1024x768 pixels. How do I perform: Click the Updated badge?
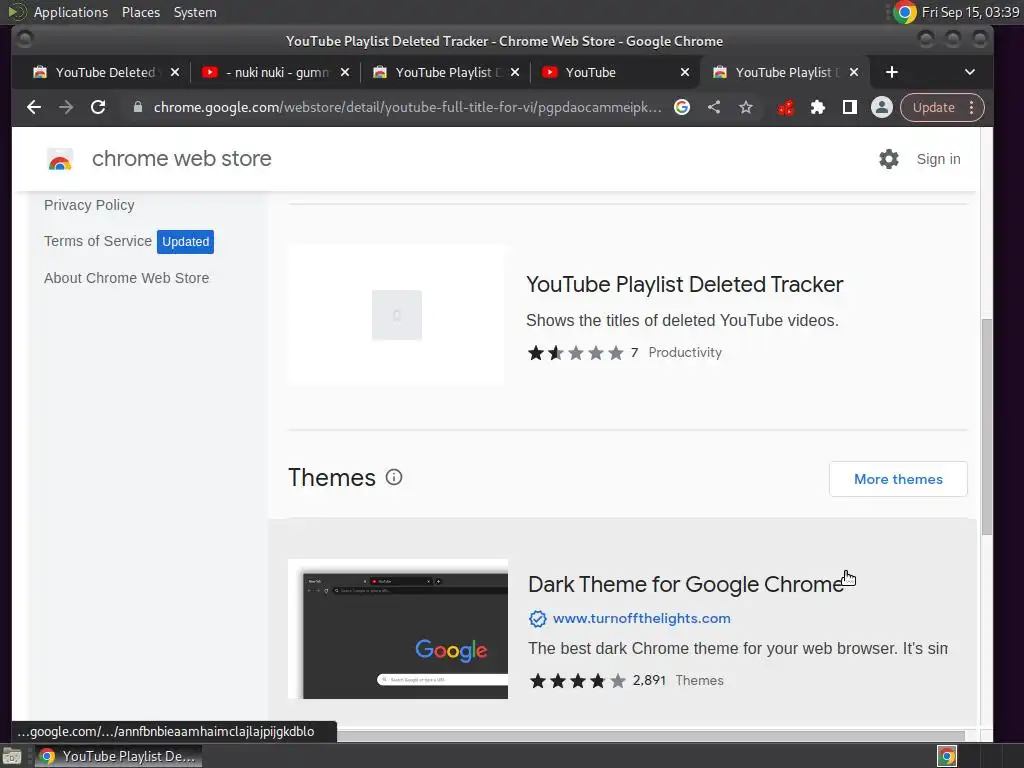tap(185, 242)
